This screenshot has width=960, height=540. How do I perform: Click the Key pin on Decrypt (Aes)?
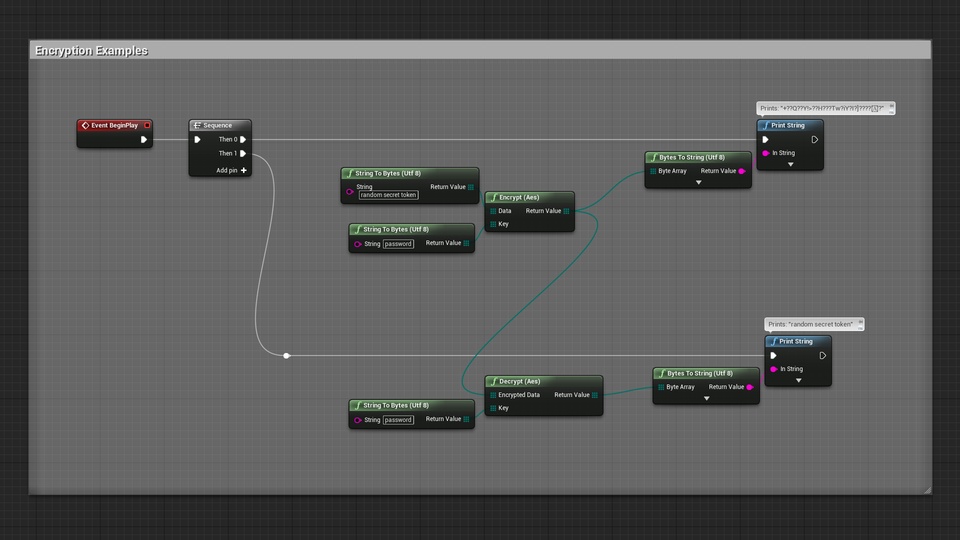coord(493,408)
